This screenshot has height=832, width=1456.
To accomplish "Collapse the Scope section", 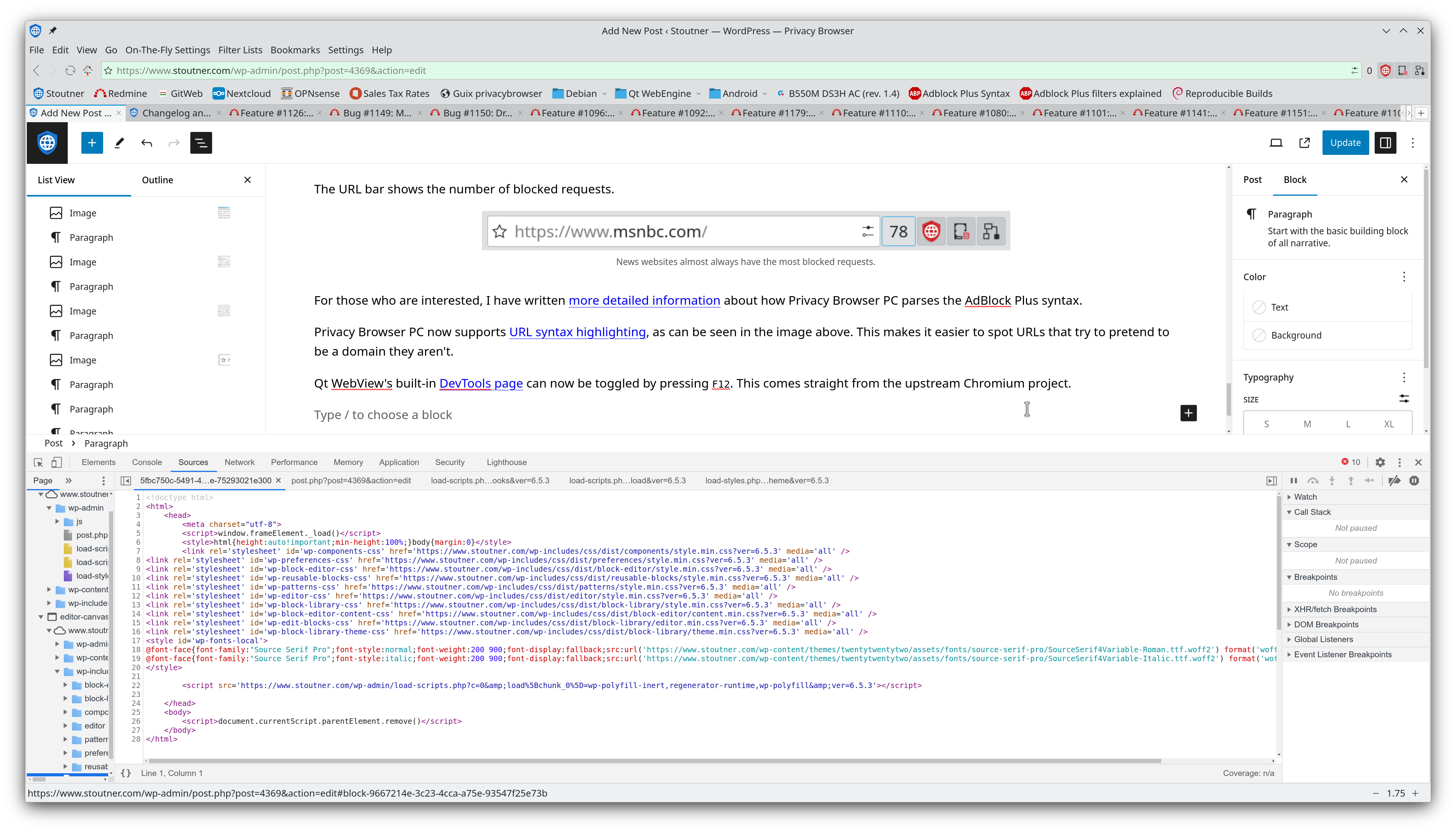I will pyautogui.click(x=1305, y=544).
